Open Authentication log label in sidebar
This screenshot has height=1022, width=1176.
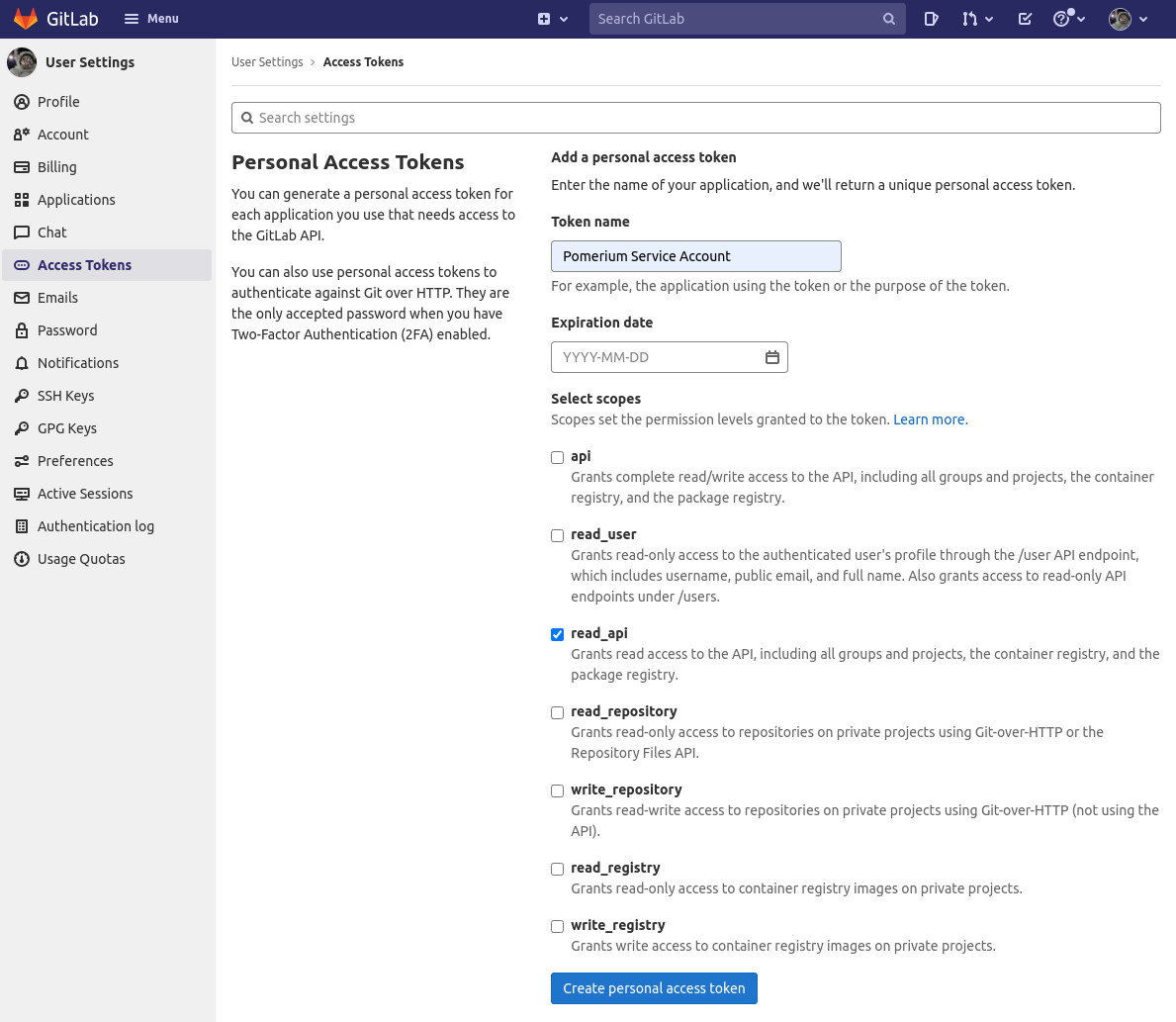click(96, 526)
